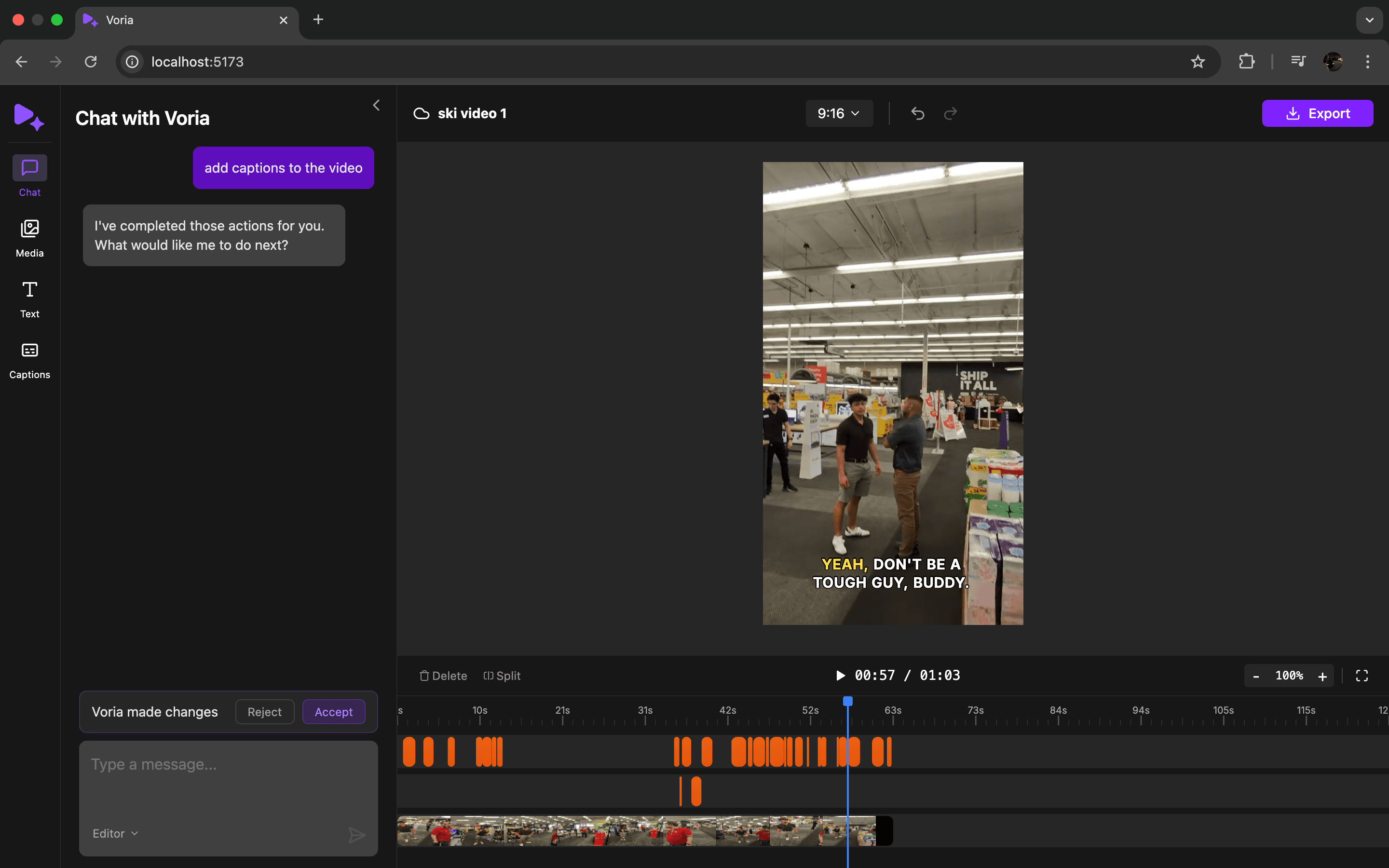This screenshot has width=1389, height=868.
Task: Click the 'add captions to the video' message
Action: coord(284,168)
